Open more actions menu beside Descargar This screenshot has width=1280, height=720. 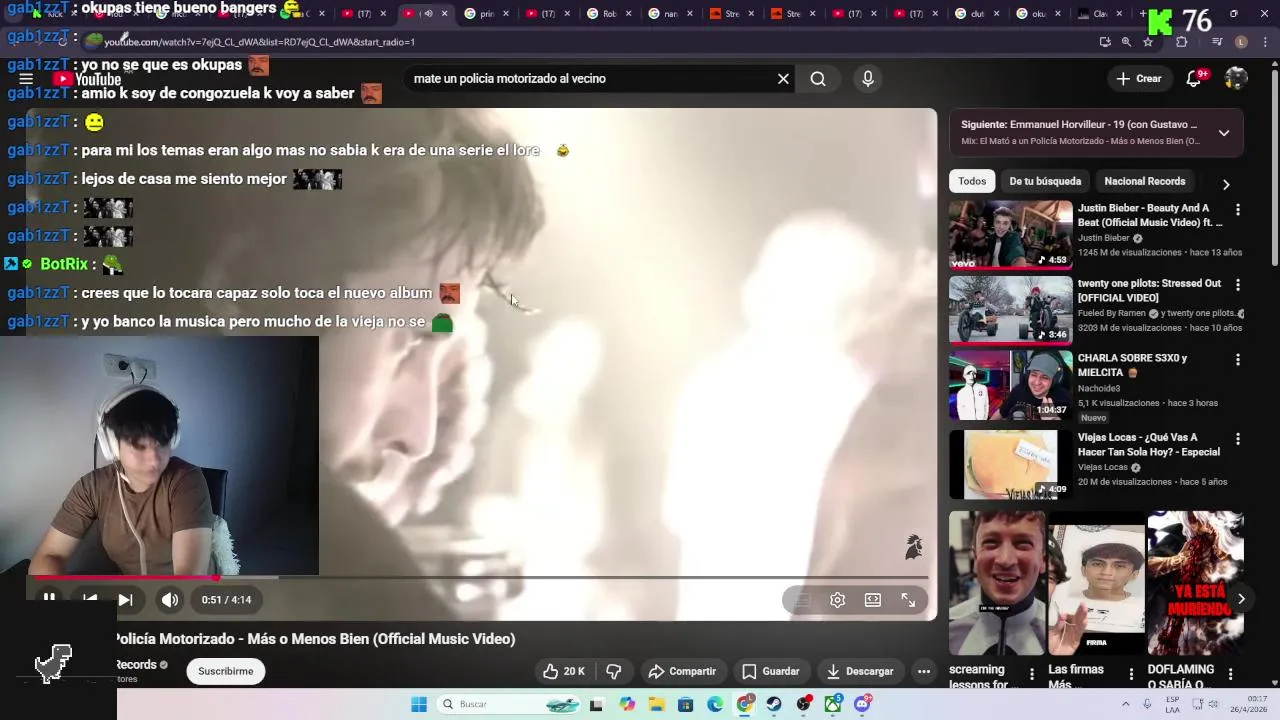(x=924, y=671)
